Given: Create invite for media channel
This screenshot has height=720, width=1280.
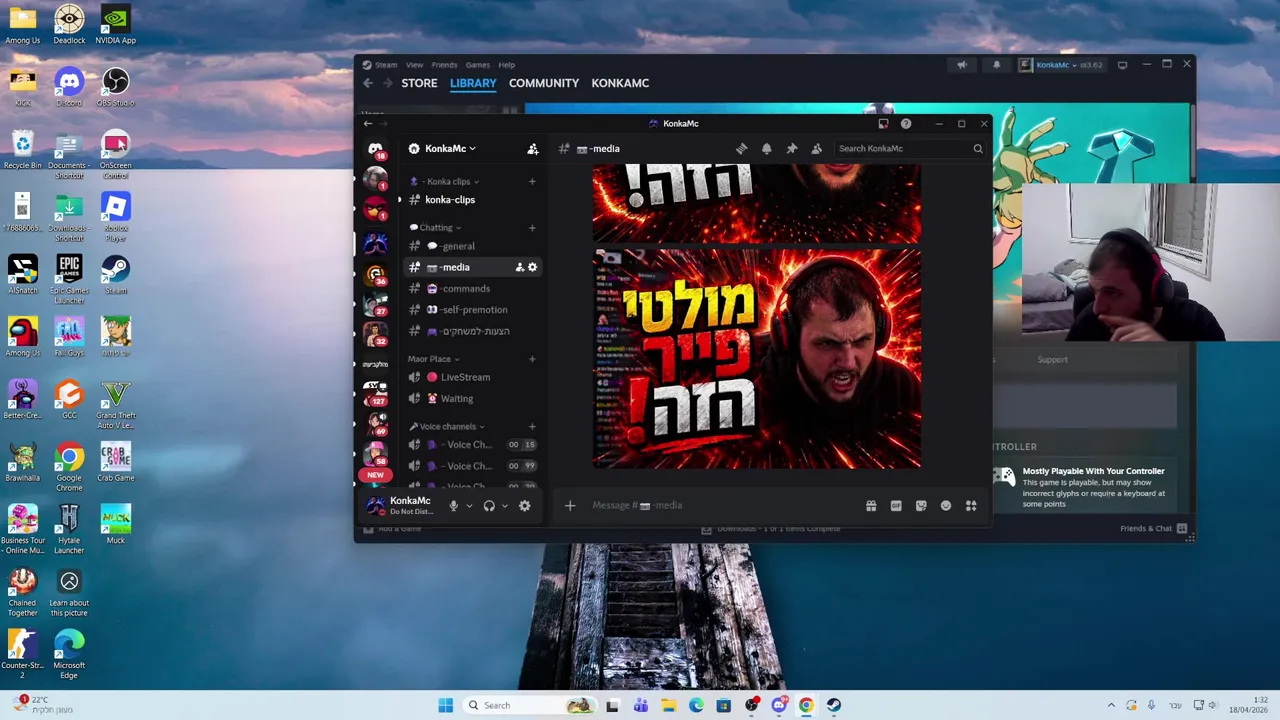Looking at the screenshot, I should point(519,267).
